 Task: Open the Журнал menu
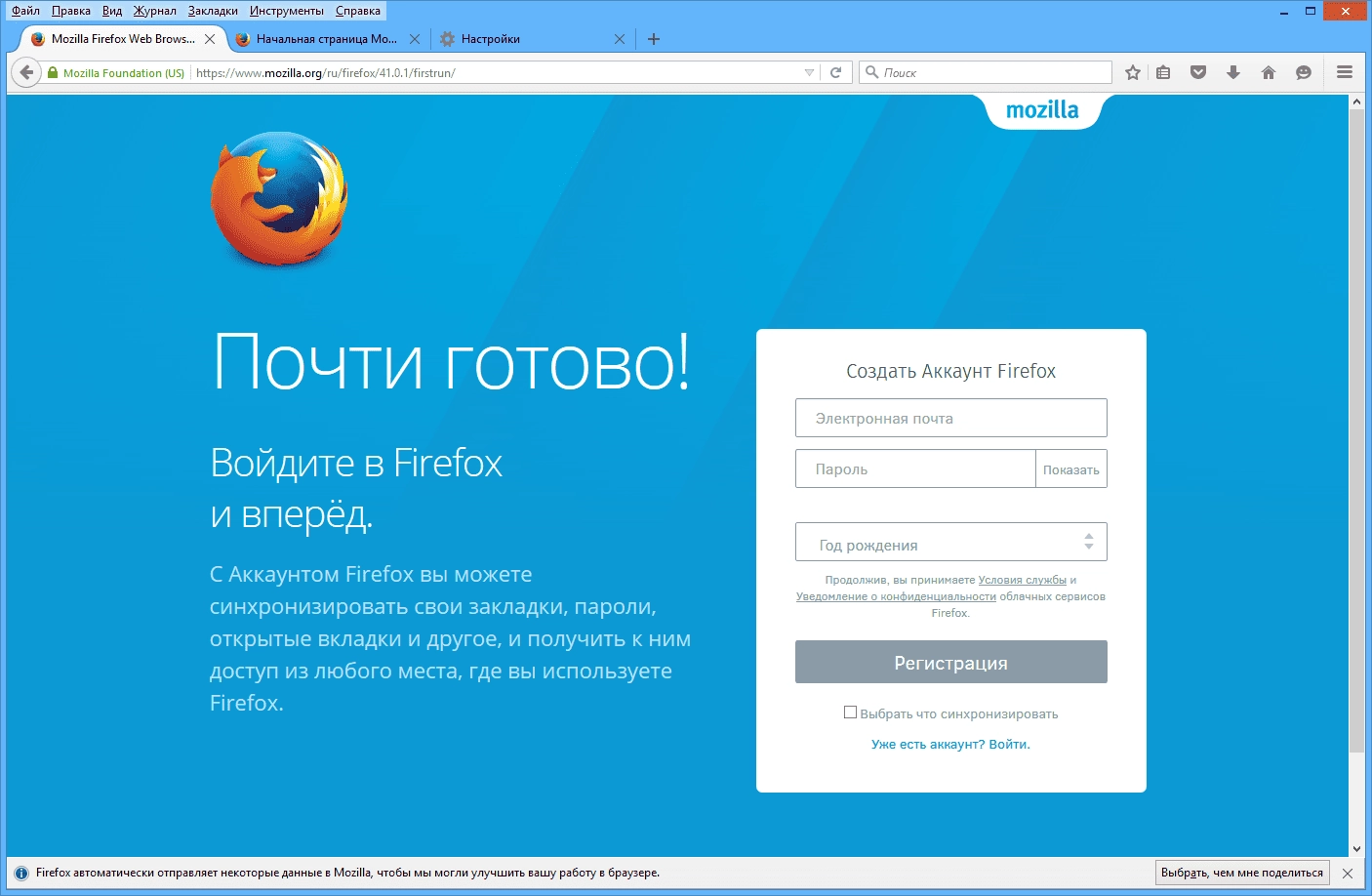click(x=155, y=11)
